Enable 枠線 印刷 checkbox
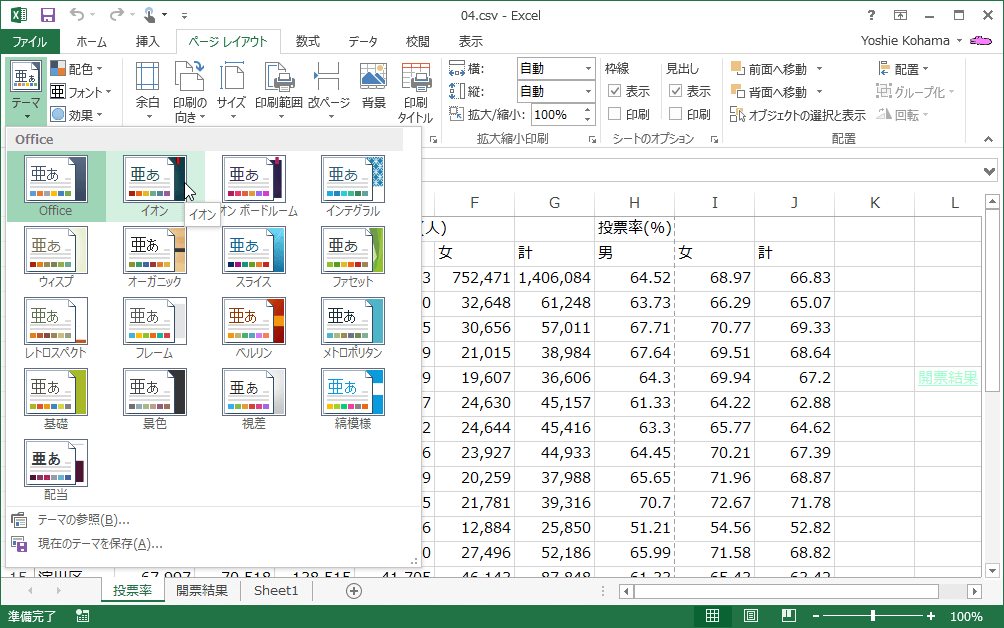Screen dimensions: 1004x628 (614, 114)
